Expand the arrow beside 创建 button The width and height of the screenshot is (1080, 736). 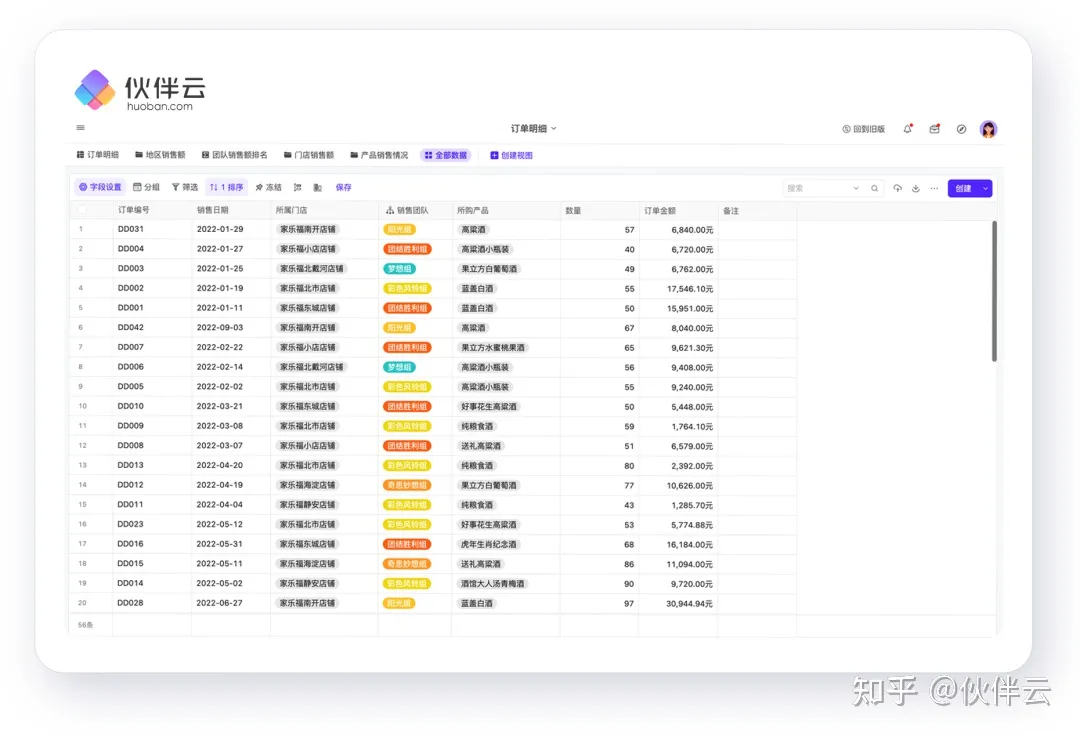point(986,188)
